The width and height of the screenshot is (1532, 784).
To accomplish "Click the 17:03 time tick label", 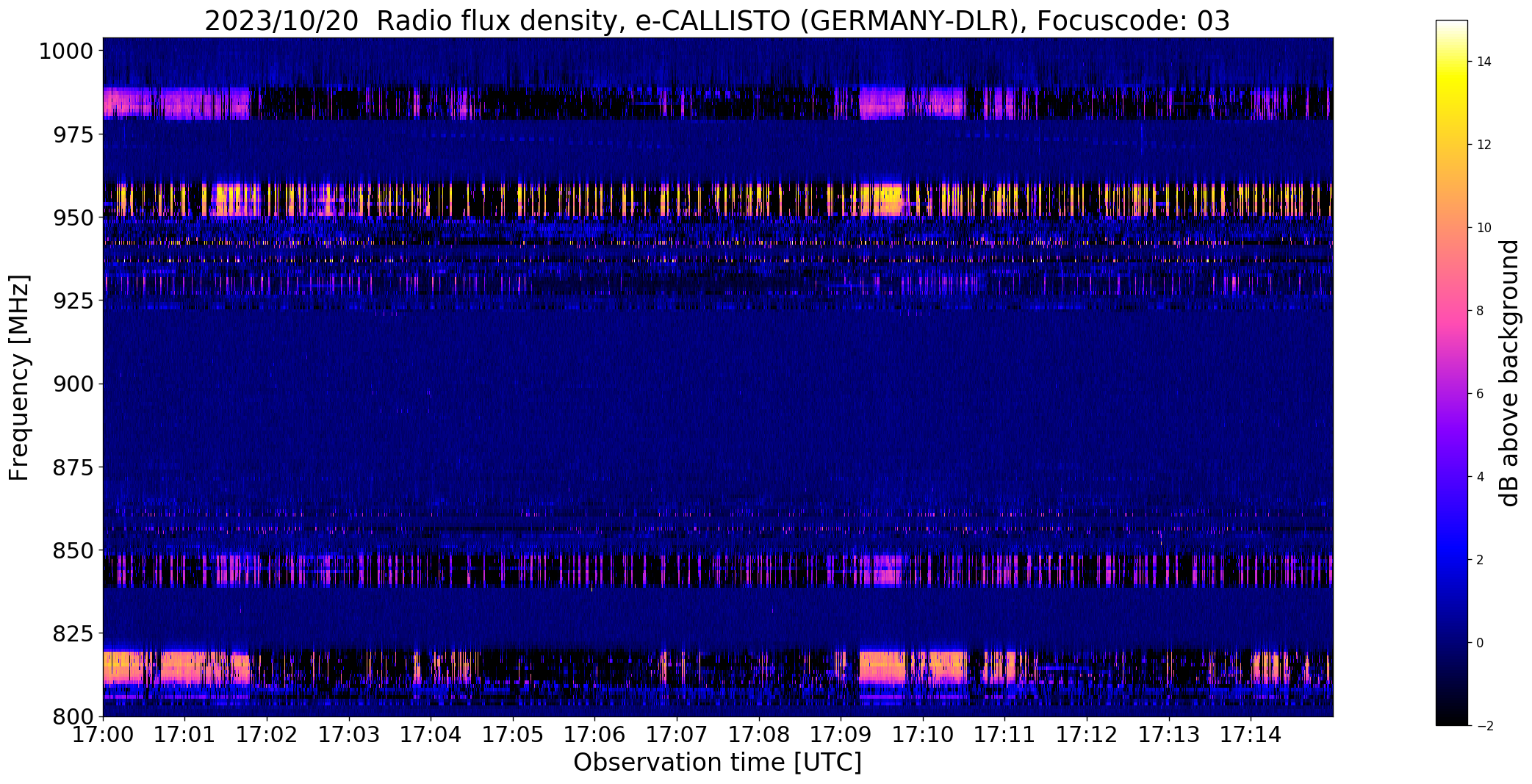I will coord(349,735).
